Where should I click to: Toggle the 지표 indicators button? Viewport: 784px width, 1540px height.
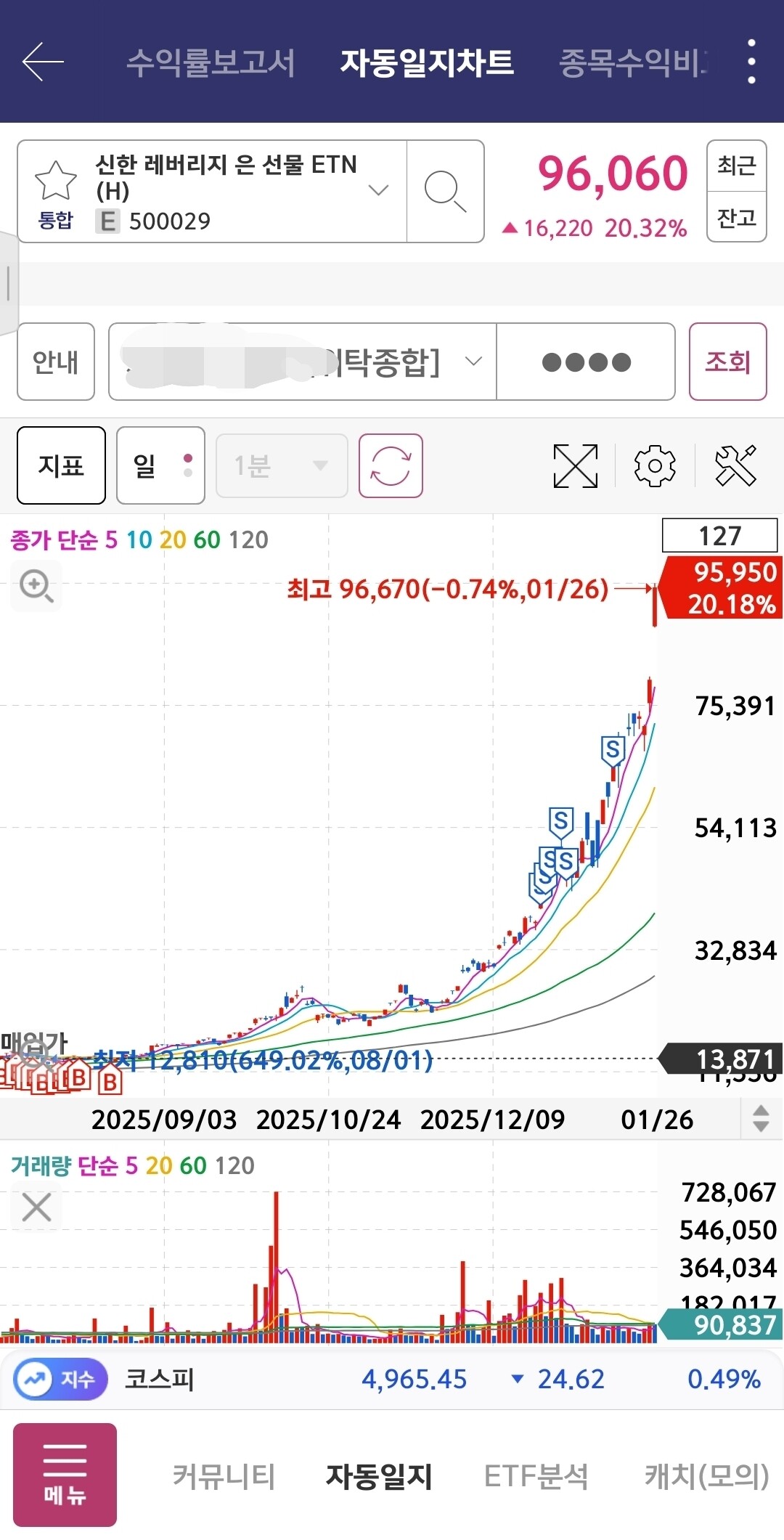[x=61, y=465]
